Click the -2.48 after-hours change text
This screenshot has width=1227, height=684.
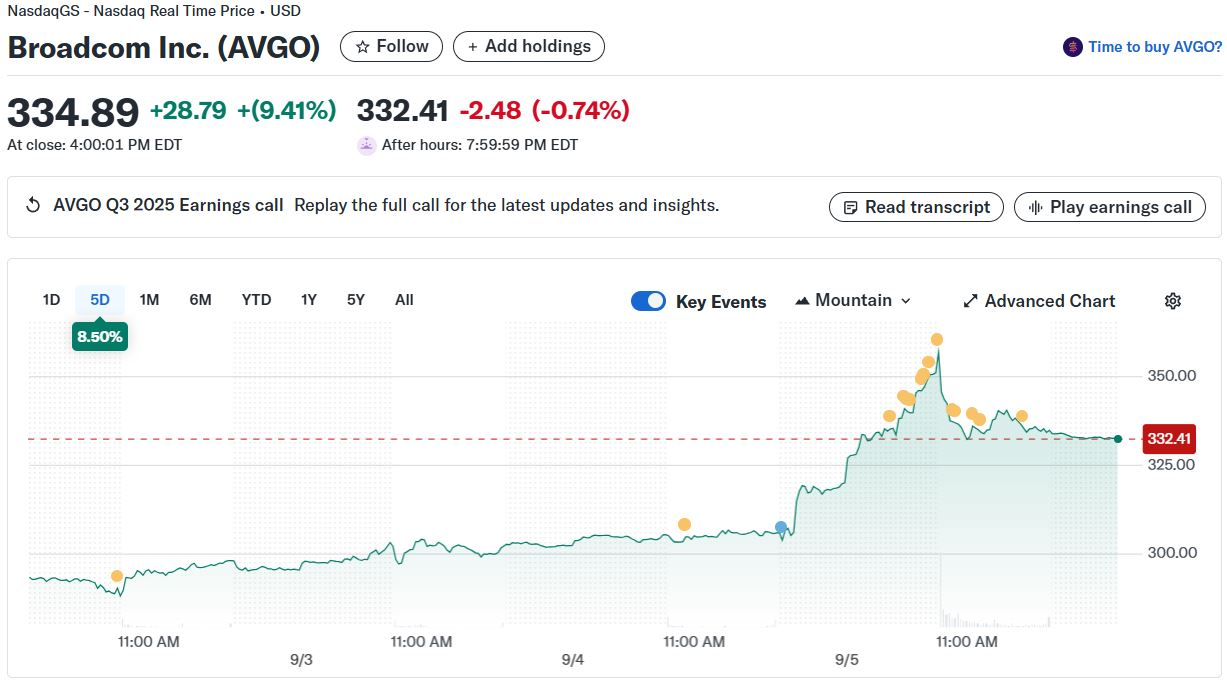(490, 110)
